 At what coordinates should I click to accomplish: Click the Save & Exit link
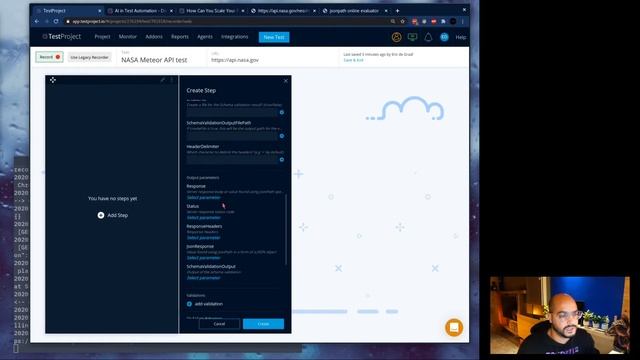tap(353, 60)
